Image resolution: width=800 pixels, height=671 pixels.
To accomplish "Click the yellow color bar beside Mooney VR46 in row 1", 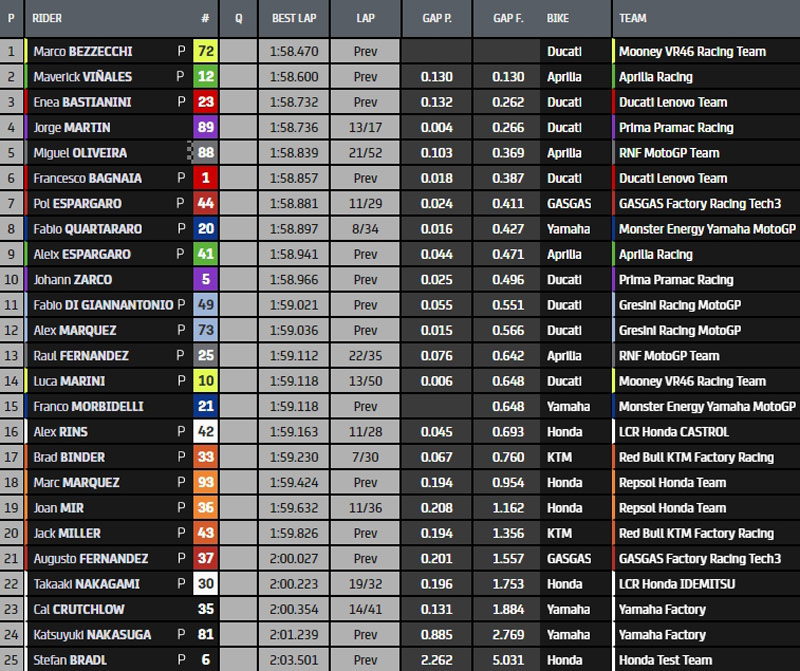I will tap(614, 51).
